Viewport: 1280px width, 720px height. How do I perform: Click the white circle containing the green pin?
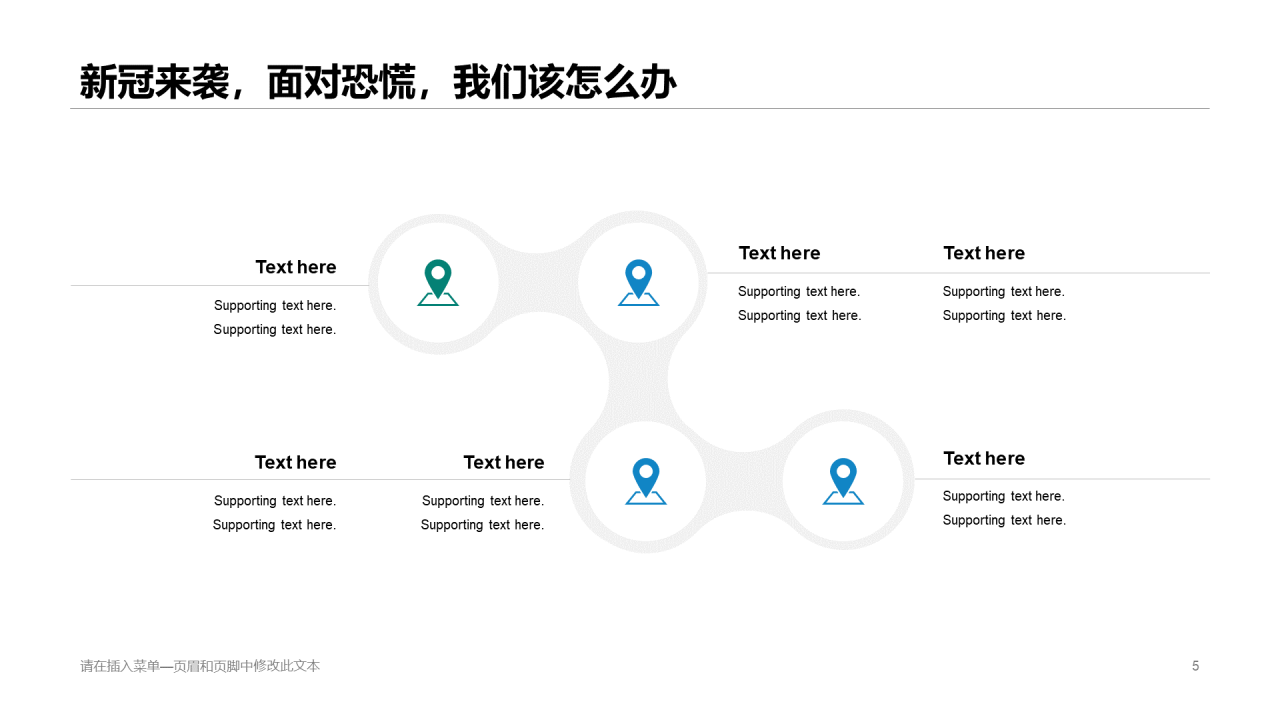coord(437,281)
